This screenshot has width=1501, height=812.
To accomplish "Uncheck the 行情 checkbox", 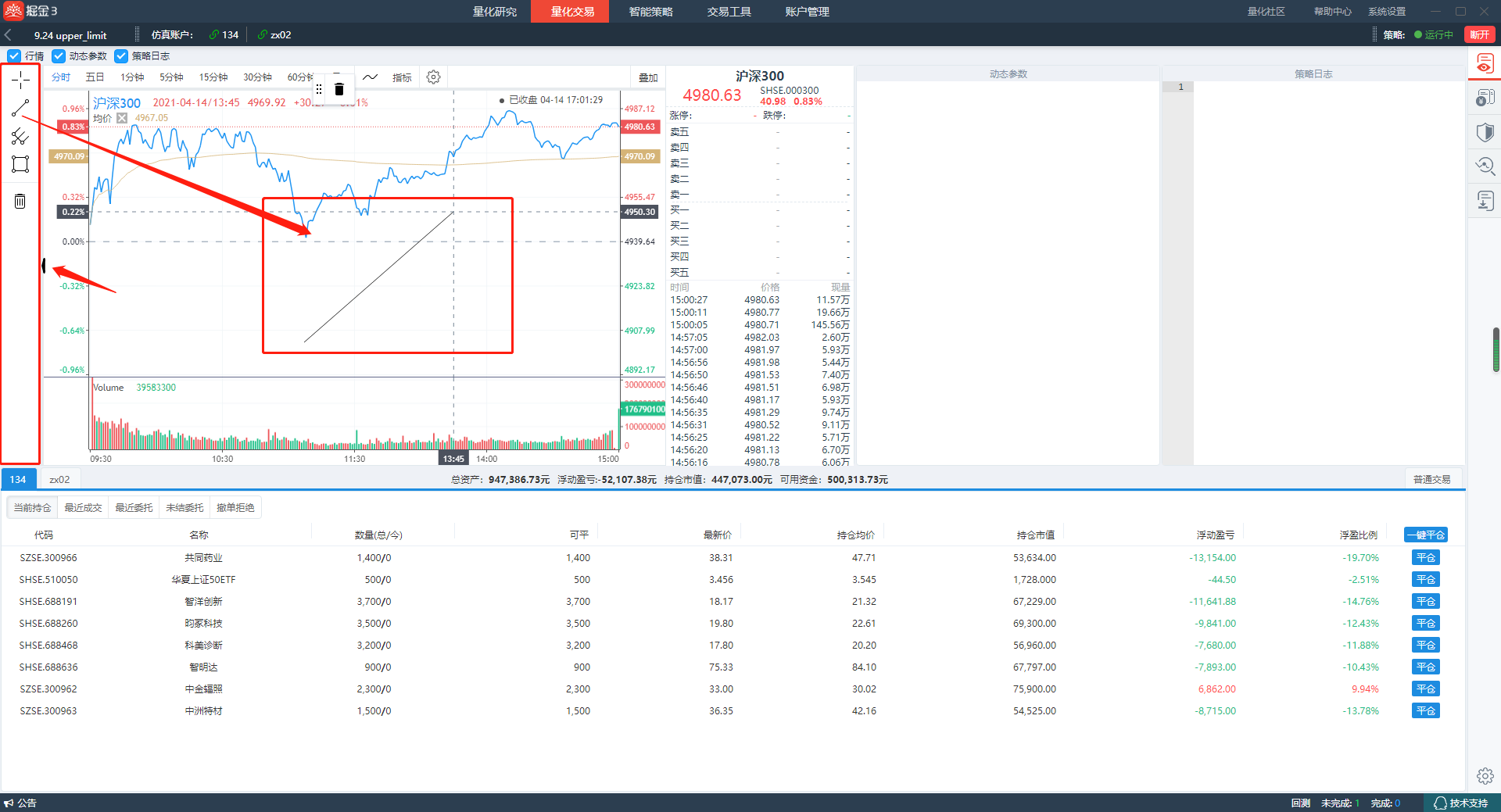I will tap(14, 56).
